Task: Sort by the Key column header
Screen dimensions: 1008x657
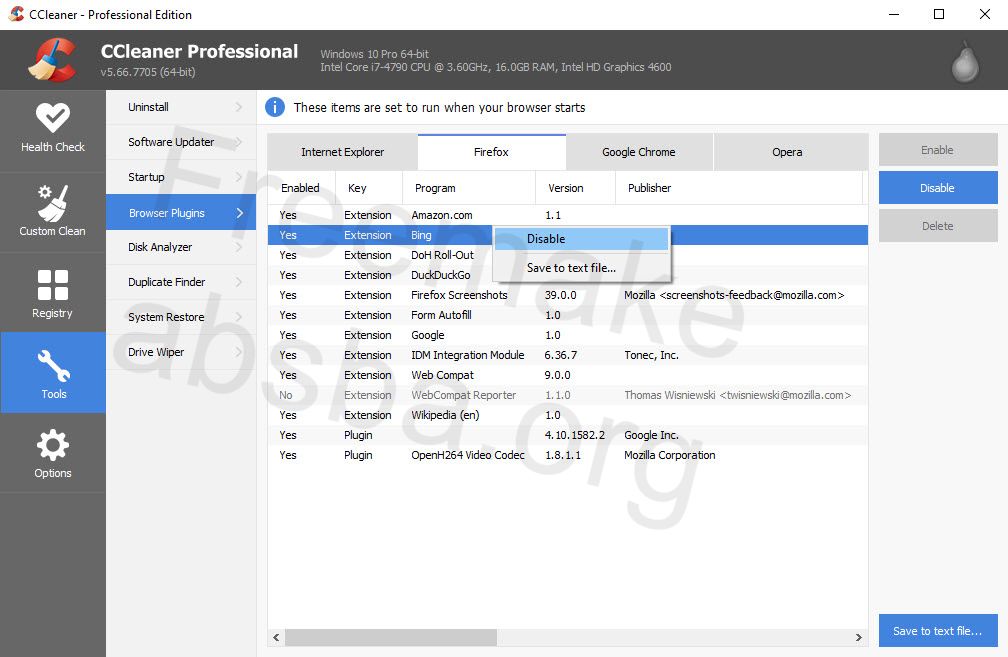Action: (369, 188)
